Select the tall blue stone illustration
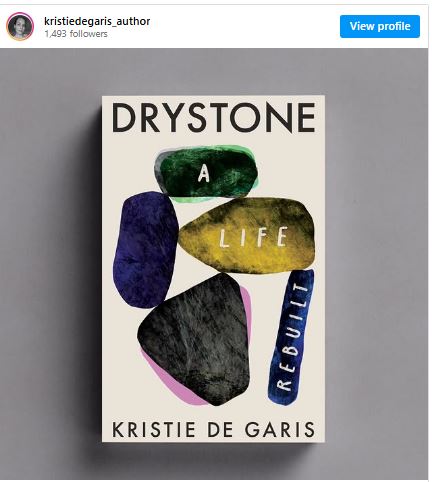This screenshot has height=482, width=432. [x=291, y=337]
